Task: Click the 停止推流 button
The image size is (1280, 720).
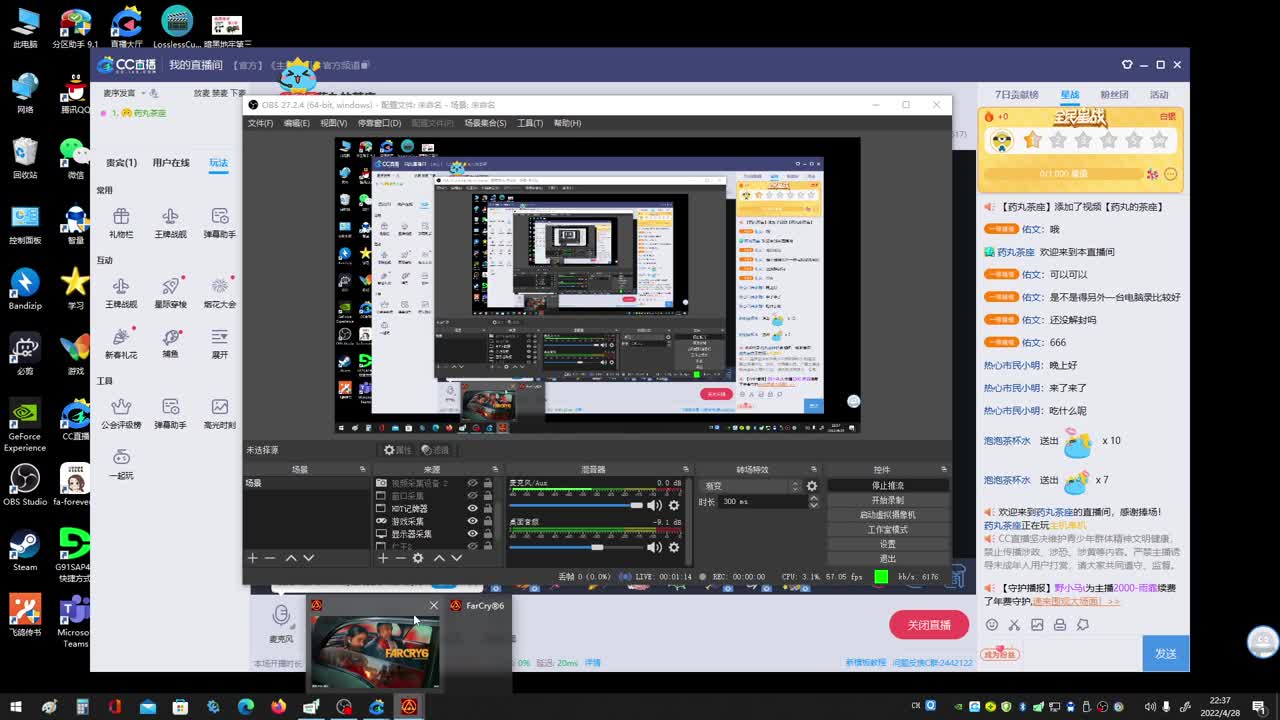Action: (886, 486)
